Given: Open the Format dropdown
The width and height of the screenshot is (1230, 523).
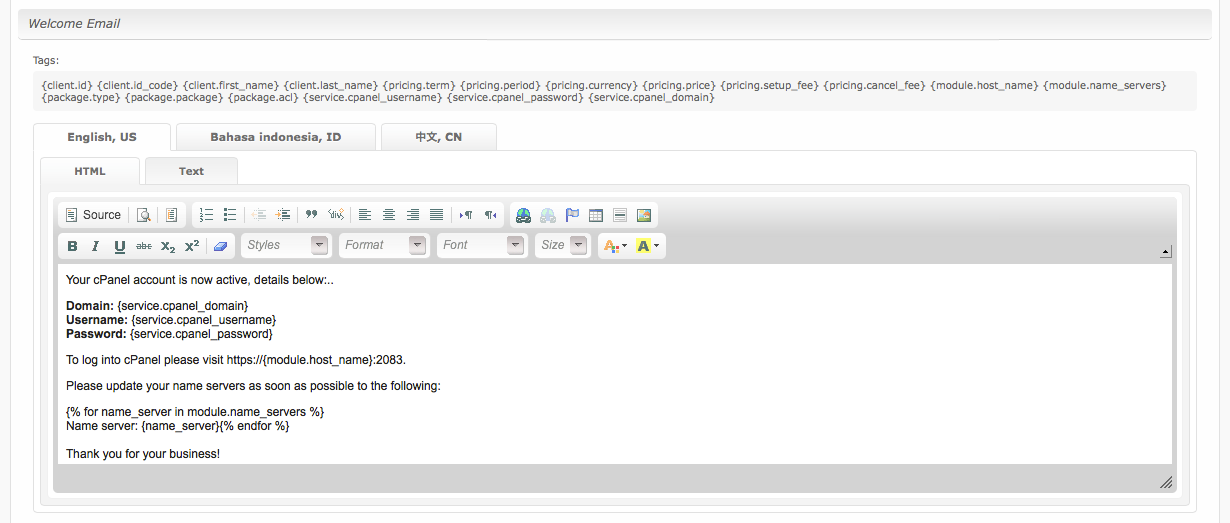Looking at the screenshot, I should pos(384,245).
